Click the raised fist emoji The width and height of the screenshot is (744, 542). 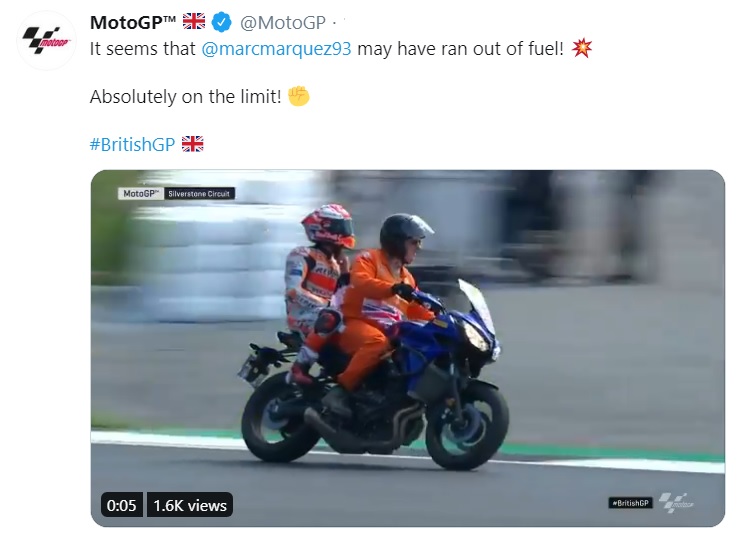[x=298, y=96]
